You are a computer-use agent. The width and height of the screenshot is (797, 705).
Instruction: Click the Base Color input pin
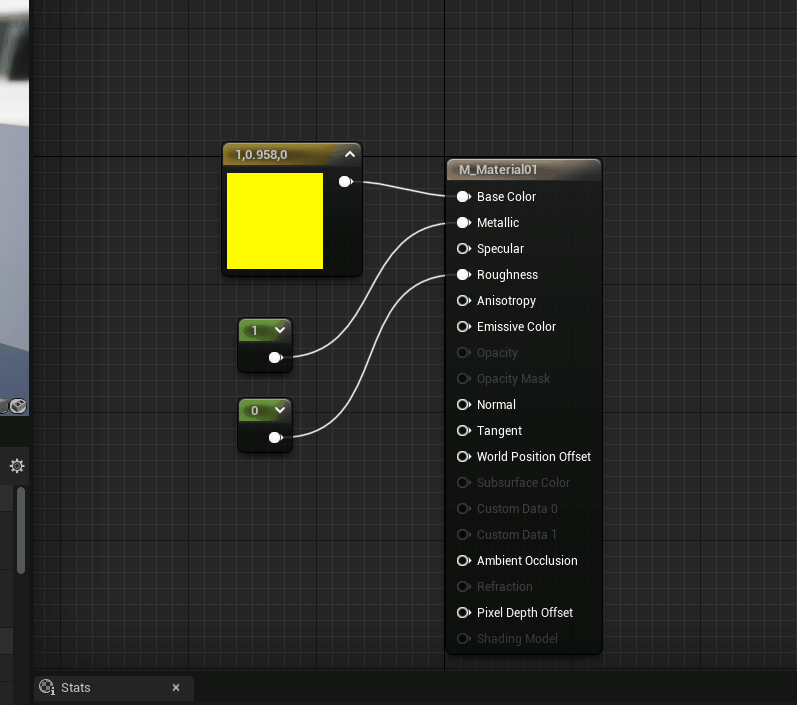[x=464, y=197]
